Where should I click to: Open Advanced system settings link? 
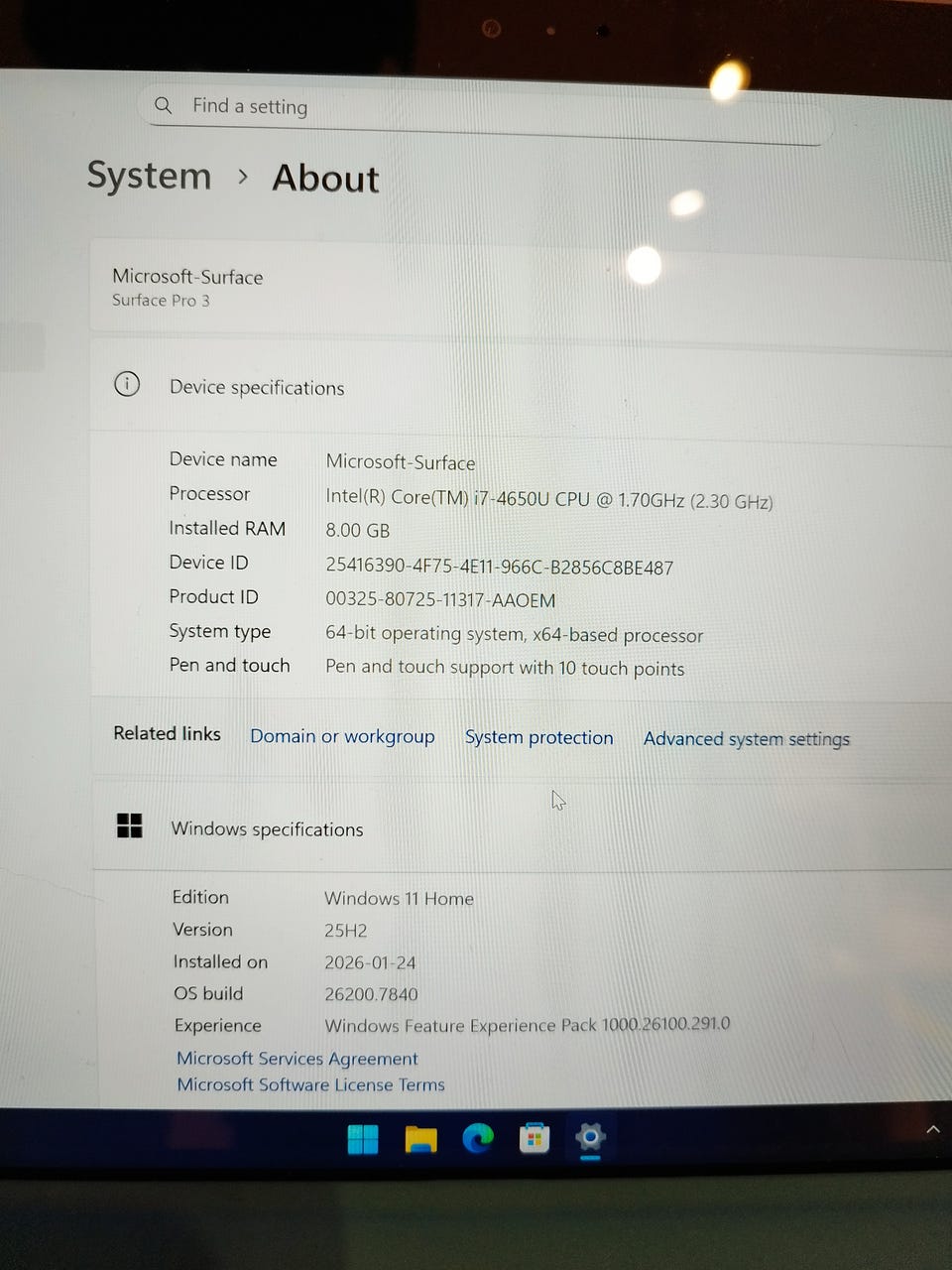(747, 739)
